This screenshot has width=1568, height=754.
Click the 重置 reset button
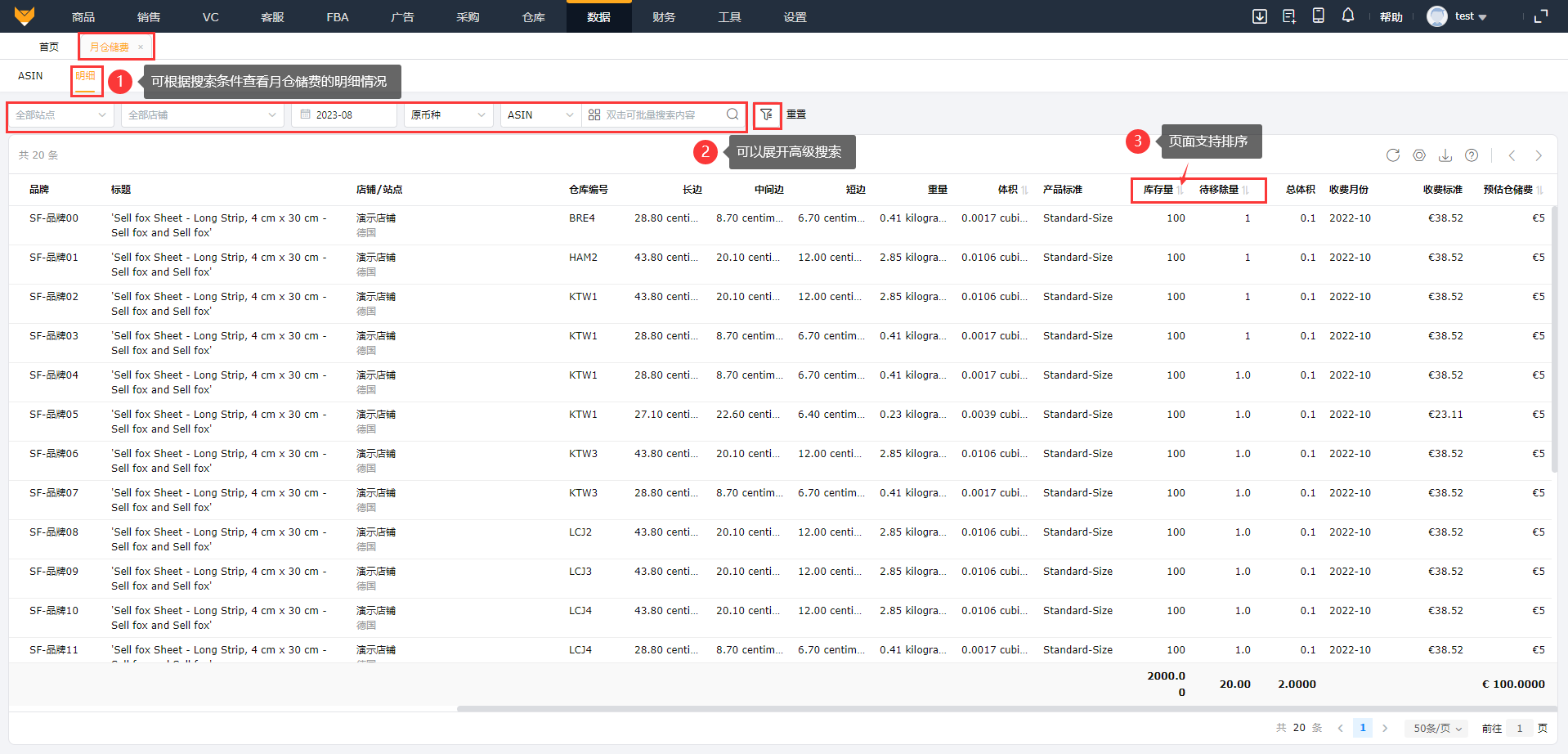pyautogui.click(x=796, y=115)
